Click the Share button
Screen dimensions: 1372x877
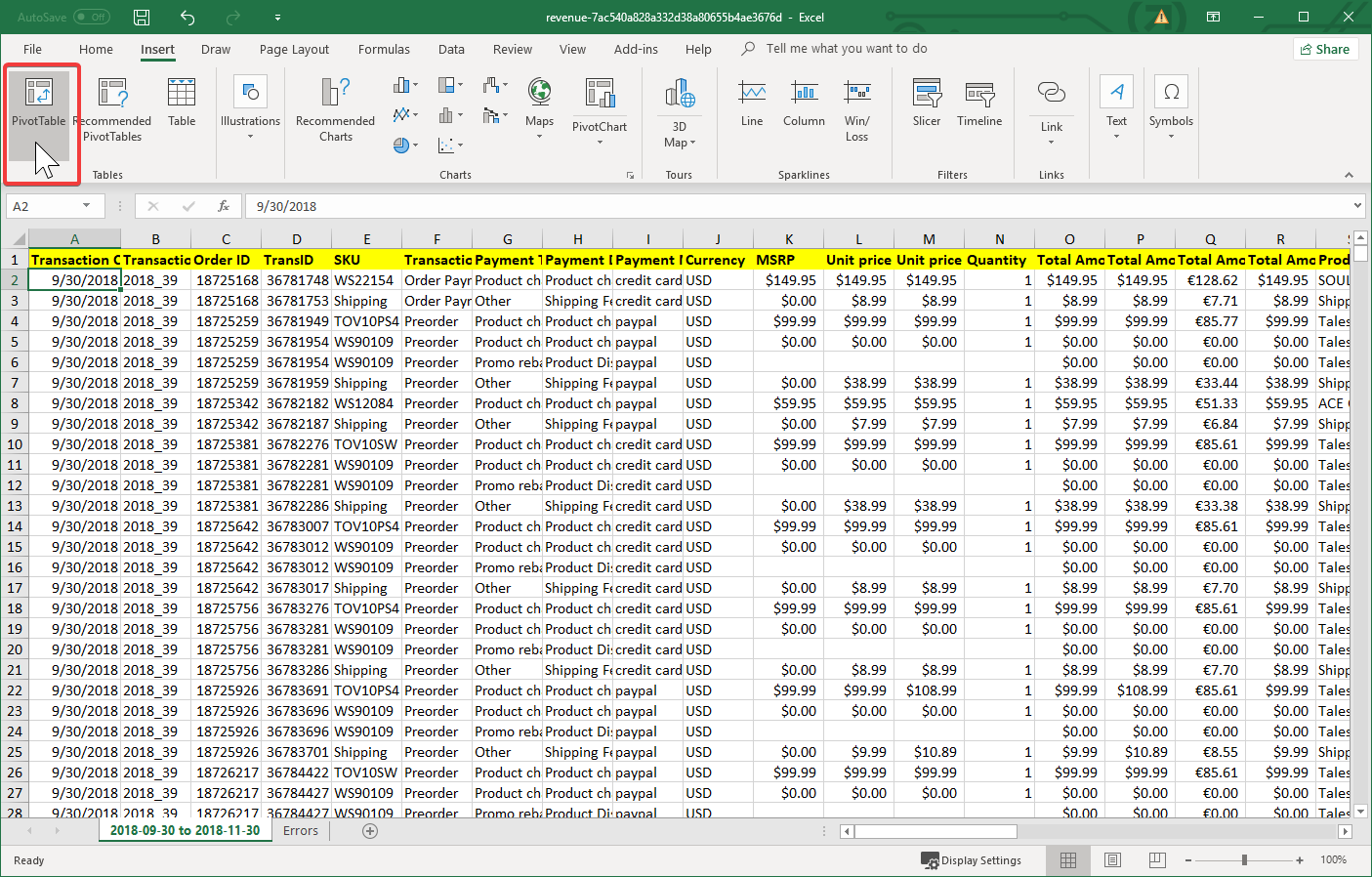click(1325, 49)
